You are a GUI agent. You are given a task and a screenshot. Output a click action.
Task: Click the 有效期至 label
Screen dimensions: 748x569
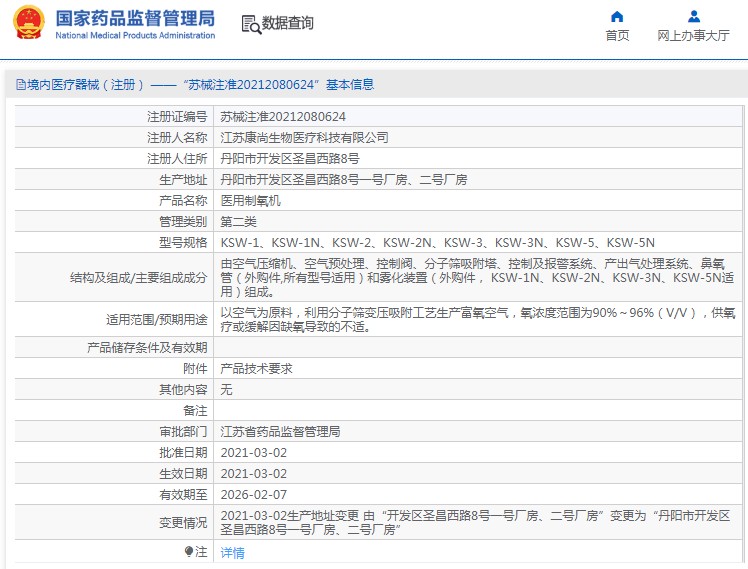coord(183,495)
